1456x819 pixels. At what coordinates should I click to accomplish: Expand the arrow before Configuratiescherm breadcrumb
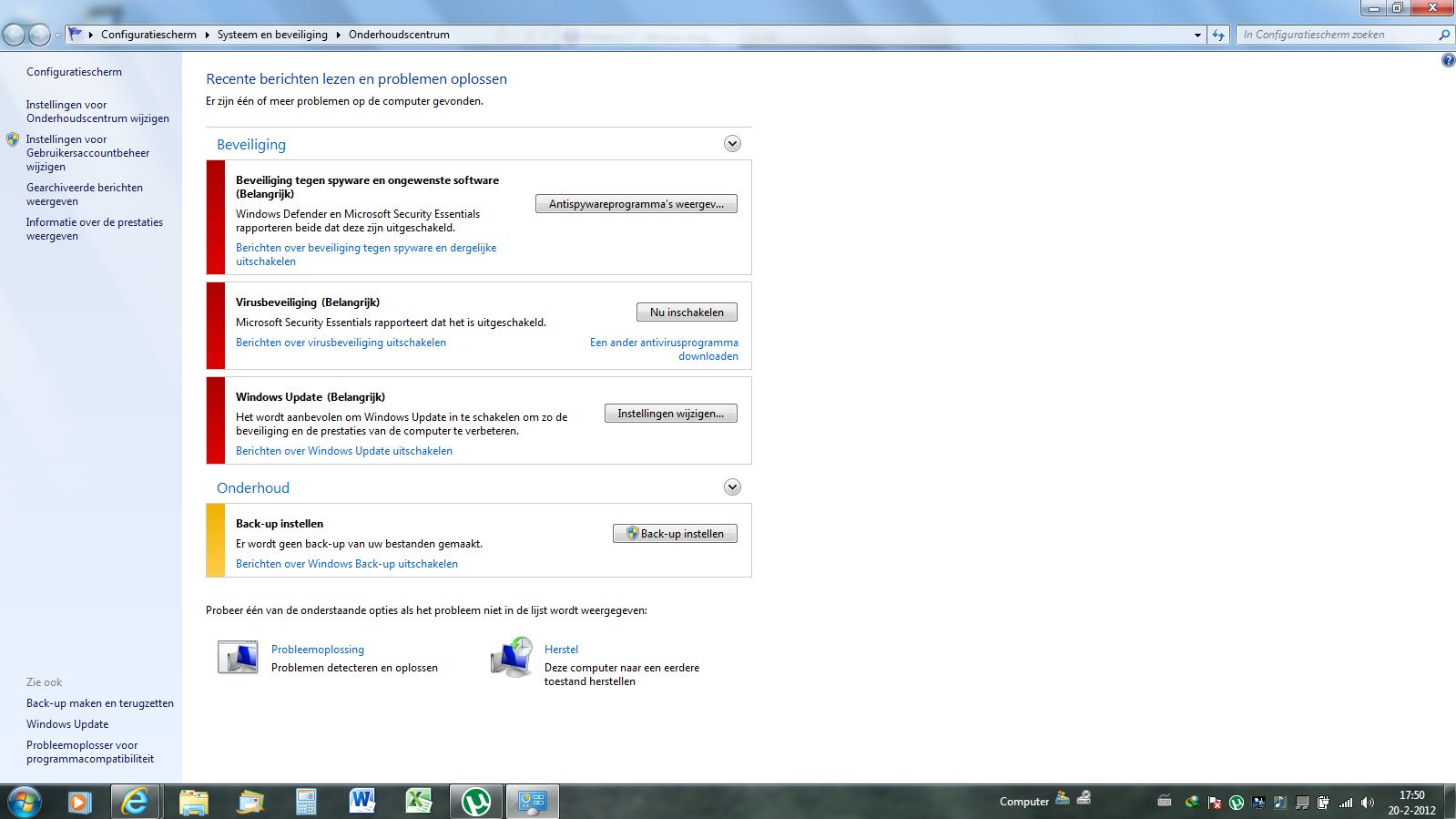pos(90,35)
